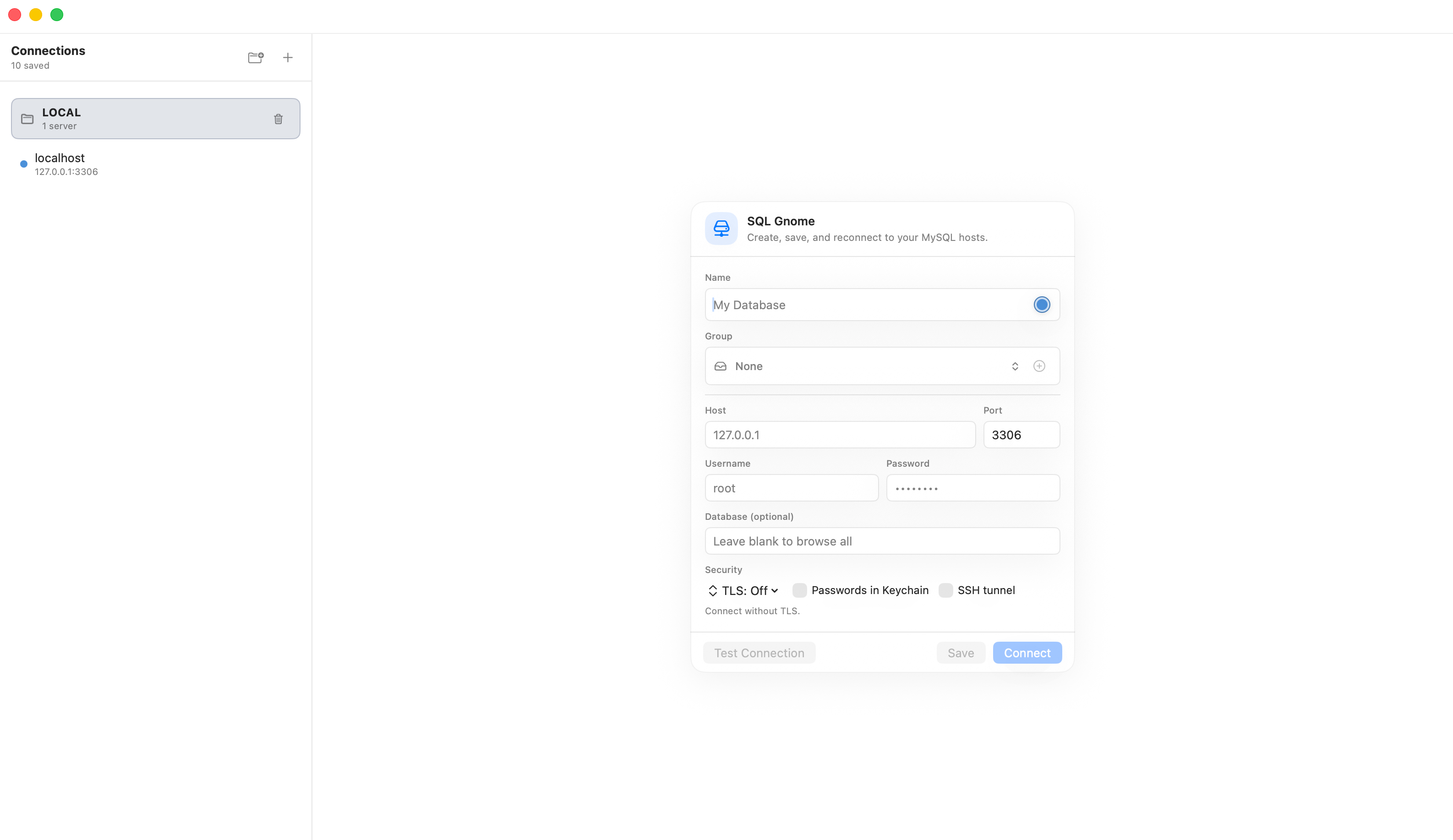
Task: Focus the Port field showing 3306
Action: click(x=1021, y=435)
